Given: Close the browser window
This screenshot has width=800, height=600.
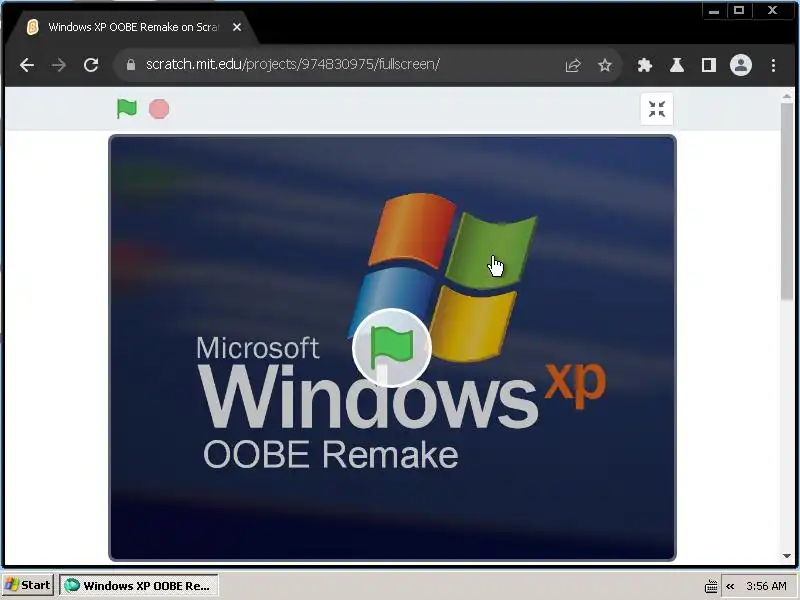Looking at the screenshot, I should pyautogui.click(x=773, y=11).
